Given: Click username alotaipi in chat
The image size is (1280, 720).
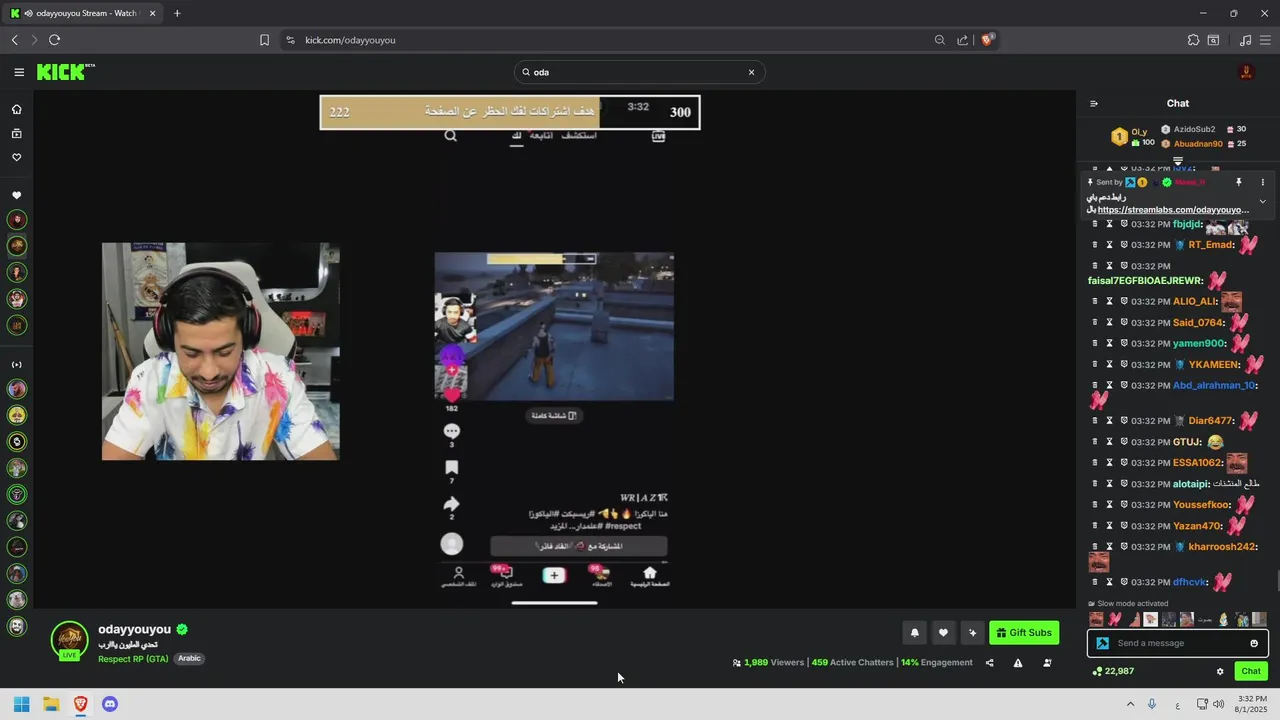Looking at the screenshot, I should [1190, 484].
